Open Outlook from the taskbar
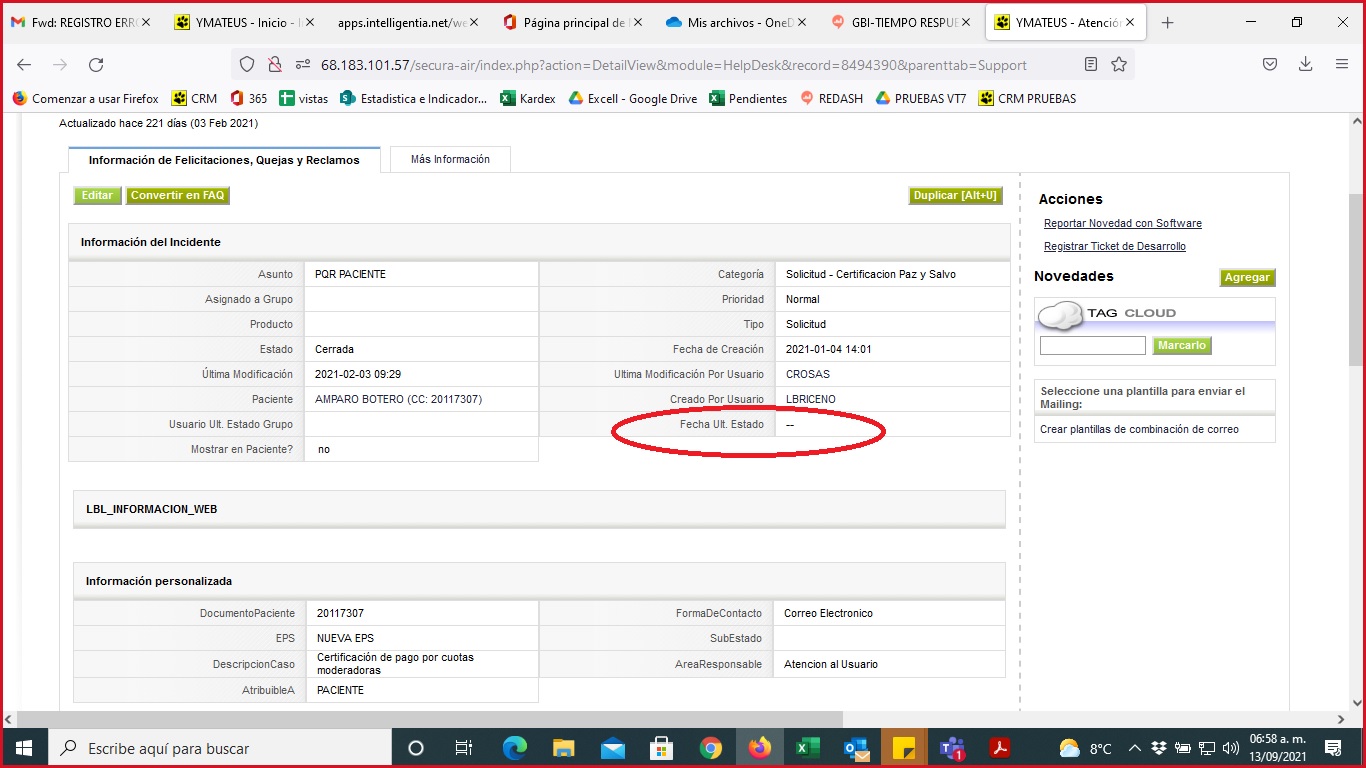This screenshot has width=1366, height=768. pyautogui.click(x=856, y=747)
